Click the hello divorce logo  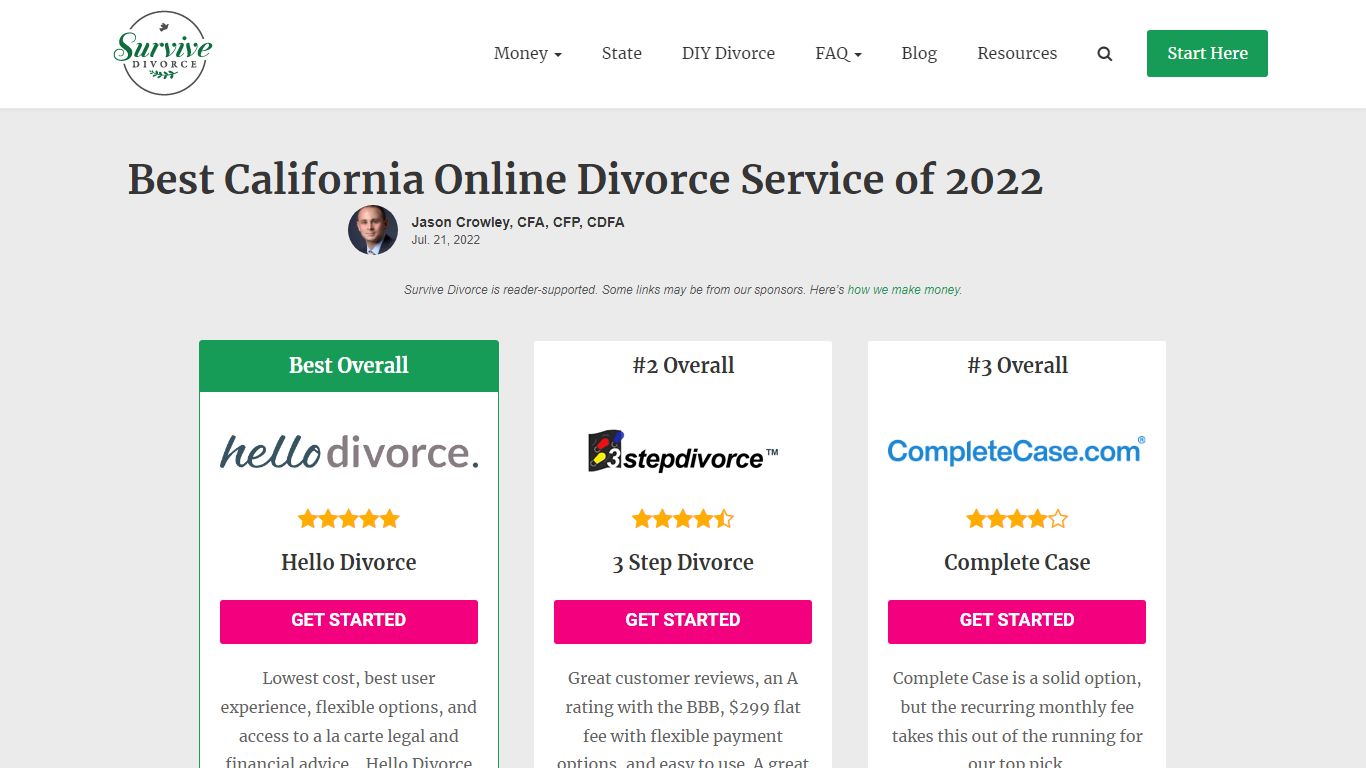click(x=349, y=451)
